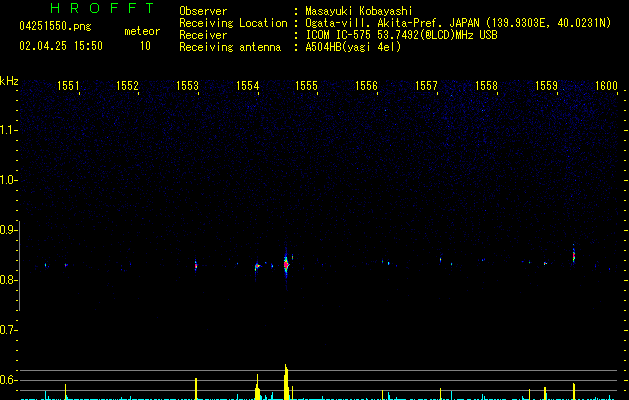
Task: Select the filename 04251550.png
Action: [55, 26]
